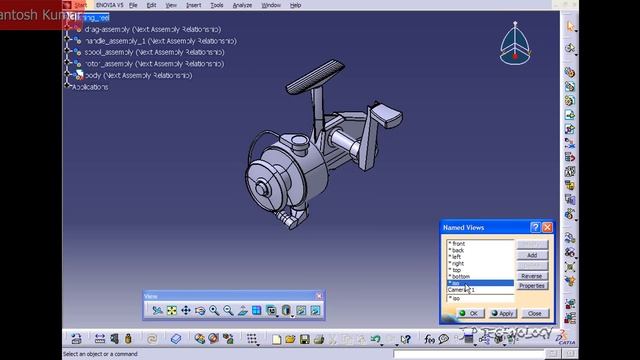
Task: Select '* bottom' in the named views list
Action: (x=480, y=276)
